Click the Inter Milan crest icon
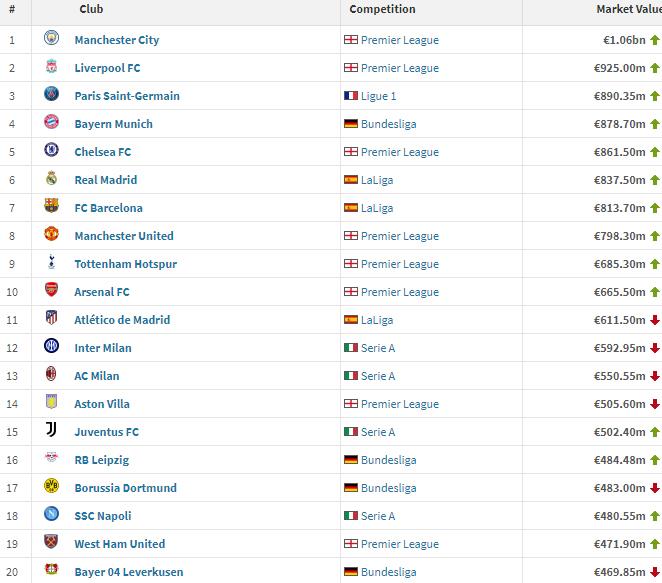Image resolution: width=662 pixels, height=583 pixels. 51,347
